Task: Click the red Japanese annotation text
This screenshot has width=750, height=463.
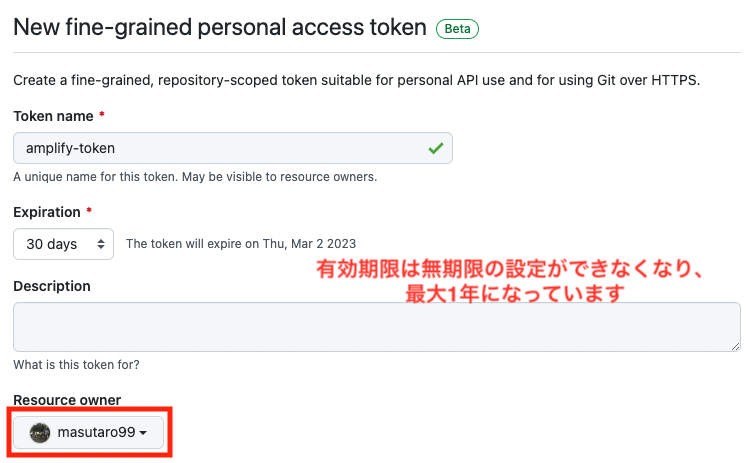Action: [510, 281]
